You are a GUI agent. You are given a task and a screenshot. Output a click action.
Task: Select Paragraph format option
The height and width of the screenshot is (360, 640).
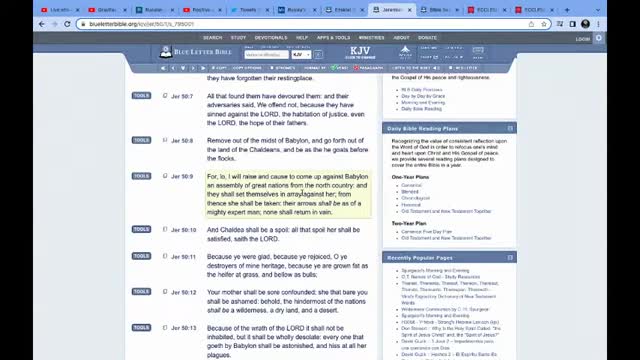pyautogui.click(x=369, y=68)
